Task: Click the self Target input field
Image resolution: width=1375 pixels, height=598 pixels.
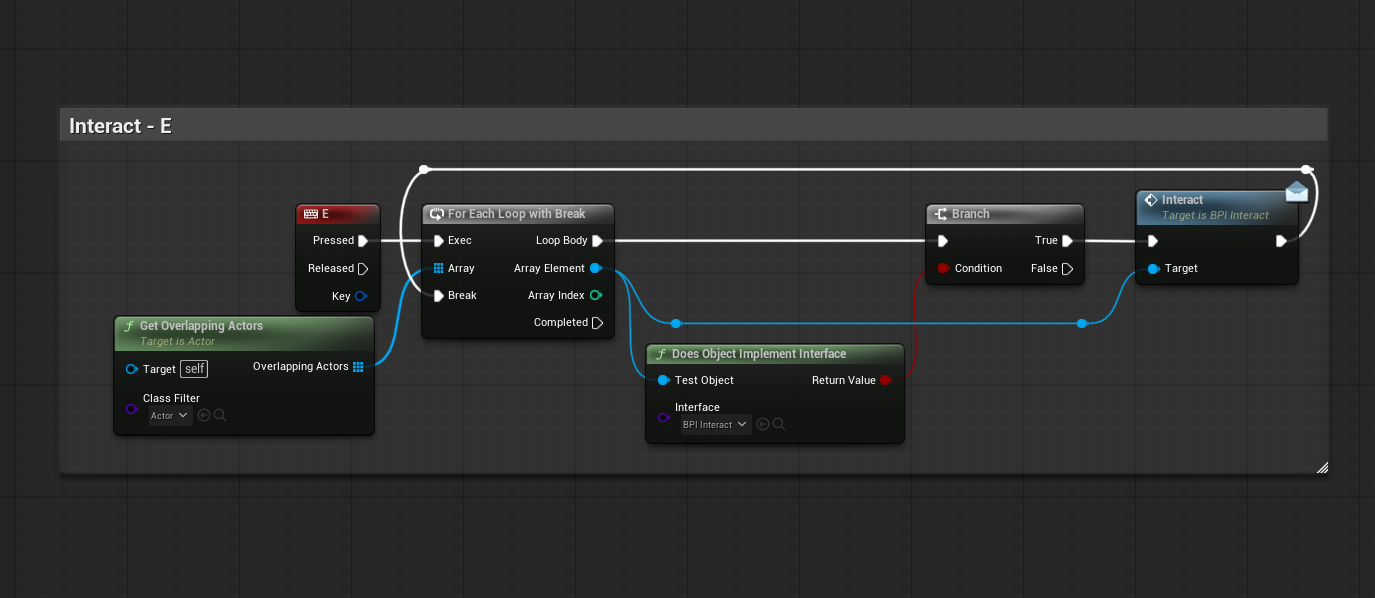Action: (194, 369)
